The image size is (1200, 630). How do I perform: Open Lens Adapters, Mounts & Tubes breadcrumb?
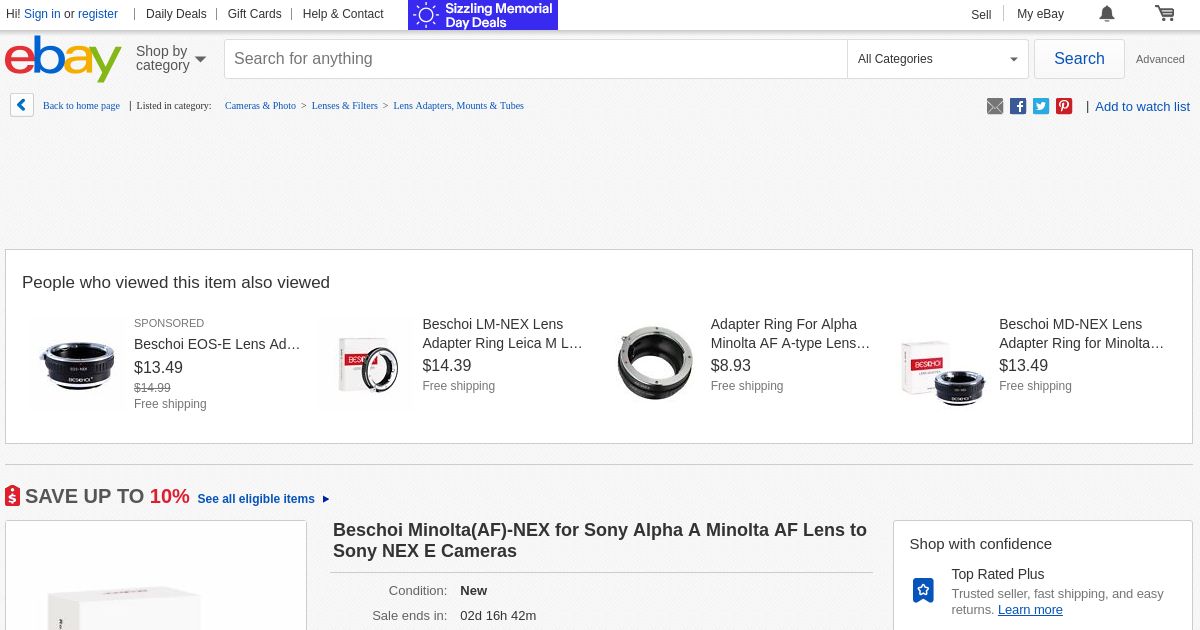click(x=458, y=106)
